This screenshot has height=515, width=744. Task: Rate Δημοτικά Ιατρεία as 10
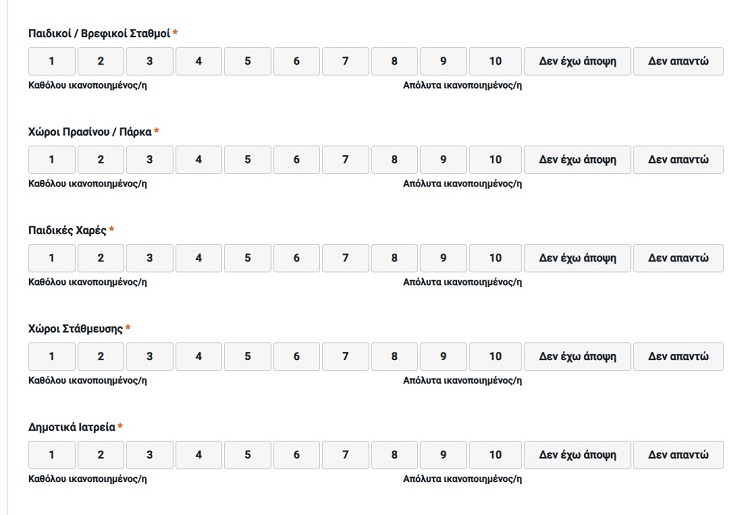(x=495, y=455)
